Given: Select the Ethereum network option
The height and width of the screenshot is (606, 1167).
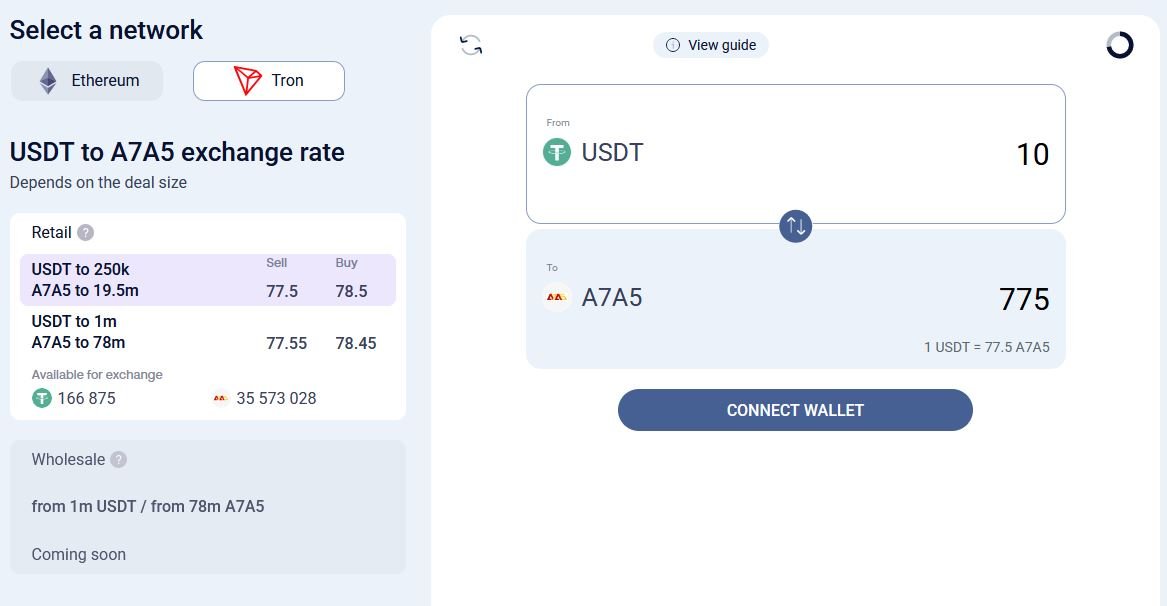Looking at the screenshot, I should pos(87,81).
